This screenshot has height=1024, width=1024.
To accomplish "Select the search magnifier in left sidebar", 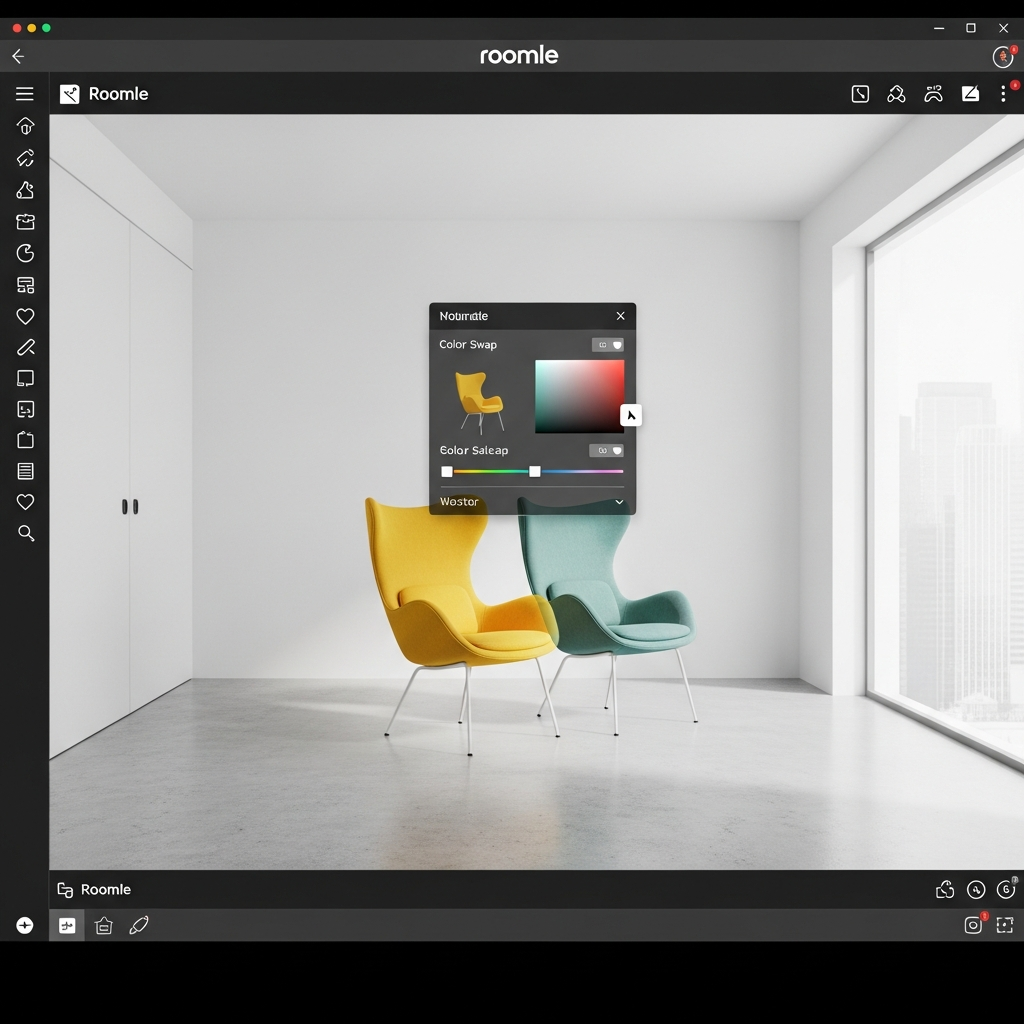I will [26, 534].
